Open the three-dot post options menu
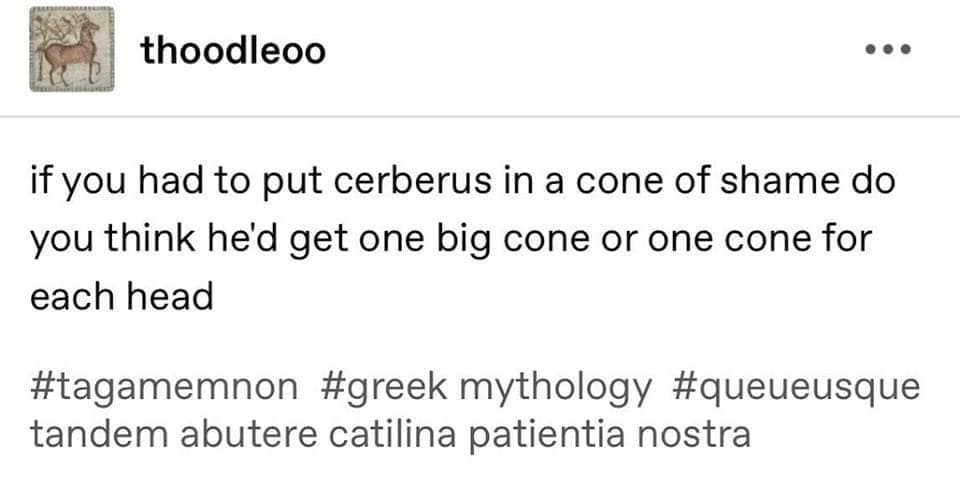This screenshot has width=960, height=487. (x=886, y=49)
